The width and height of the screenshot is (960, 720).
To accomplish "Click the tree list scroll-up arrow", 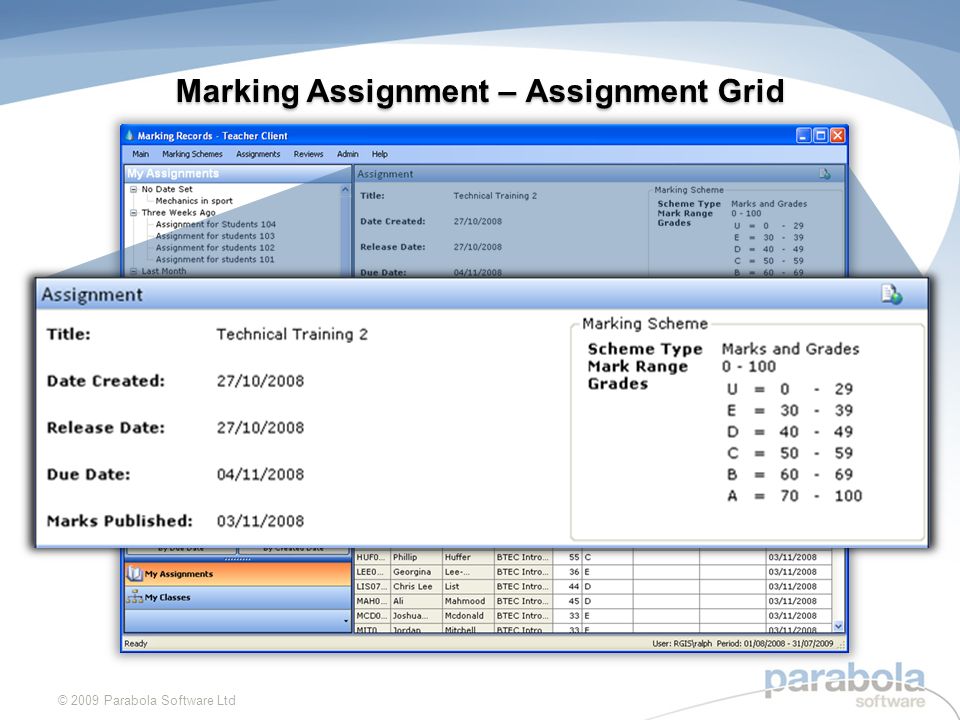I will tap(345, 190).
